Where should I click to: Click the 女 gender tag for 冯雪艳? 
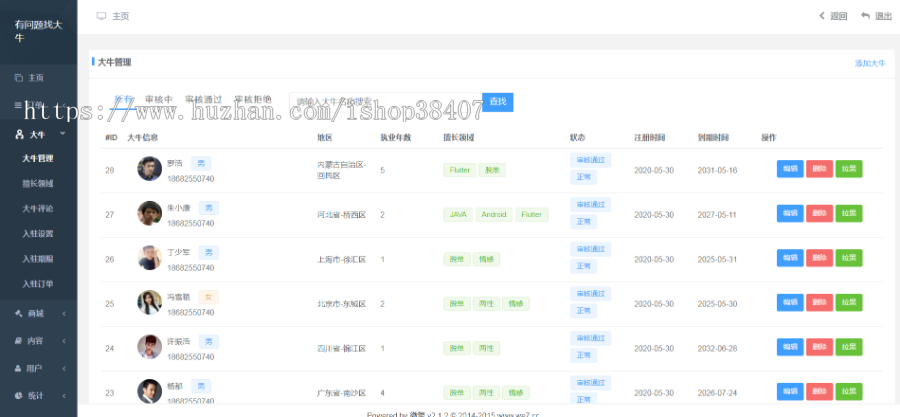(x=209, y=297)
